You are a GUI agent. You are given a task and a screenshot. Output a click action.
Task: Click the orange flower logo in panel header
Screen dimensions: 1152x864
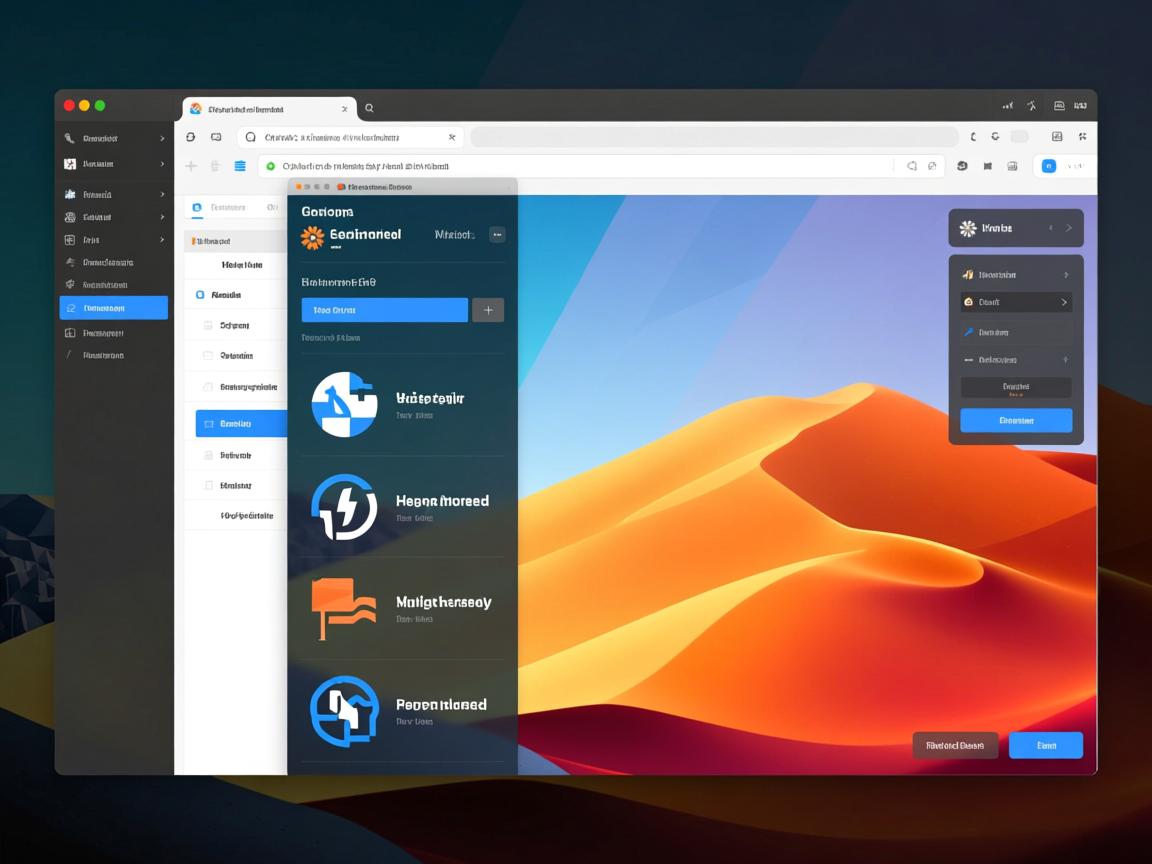(x=313, y=237)
